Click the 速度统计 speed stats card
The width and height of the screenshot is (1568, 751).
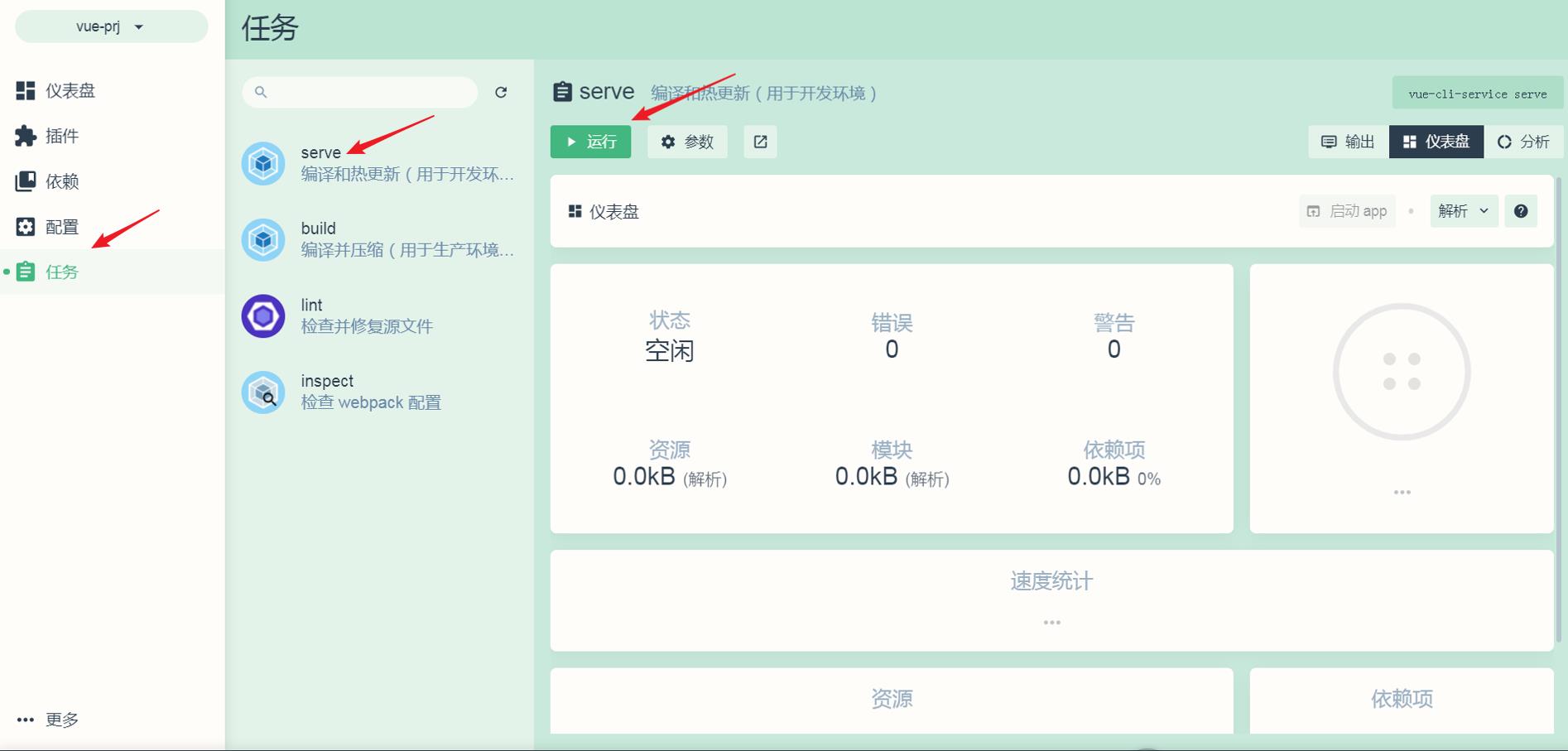[1051, 600]
